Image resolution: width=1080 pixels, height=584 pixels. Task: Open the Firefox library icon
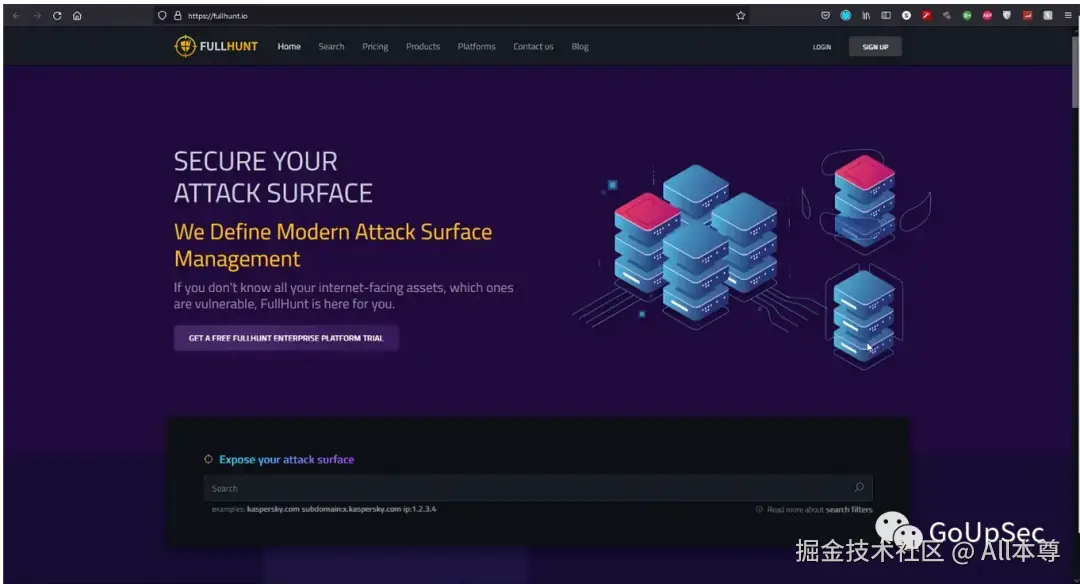pos(866,15)
